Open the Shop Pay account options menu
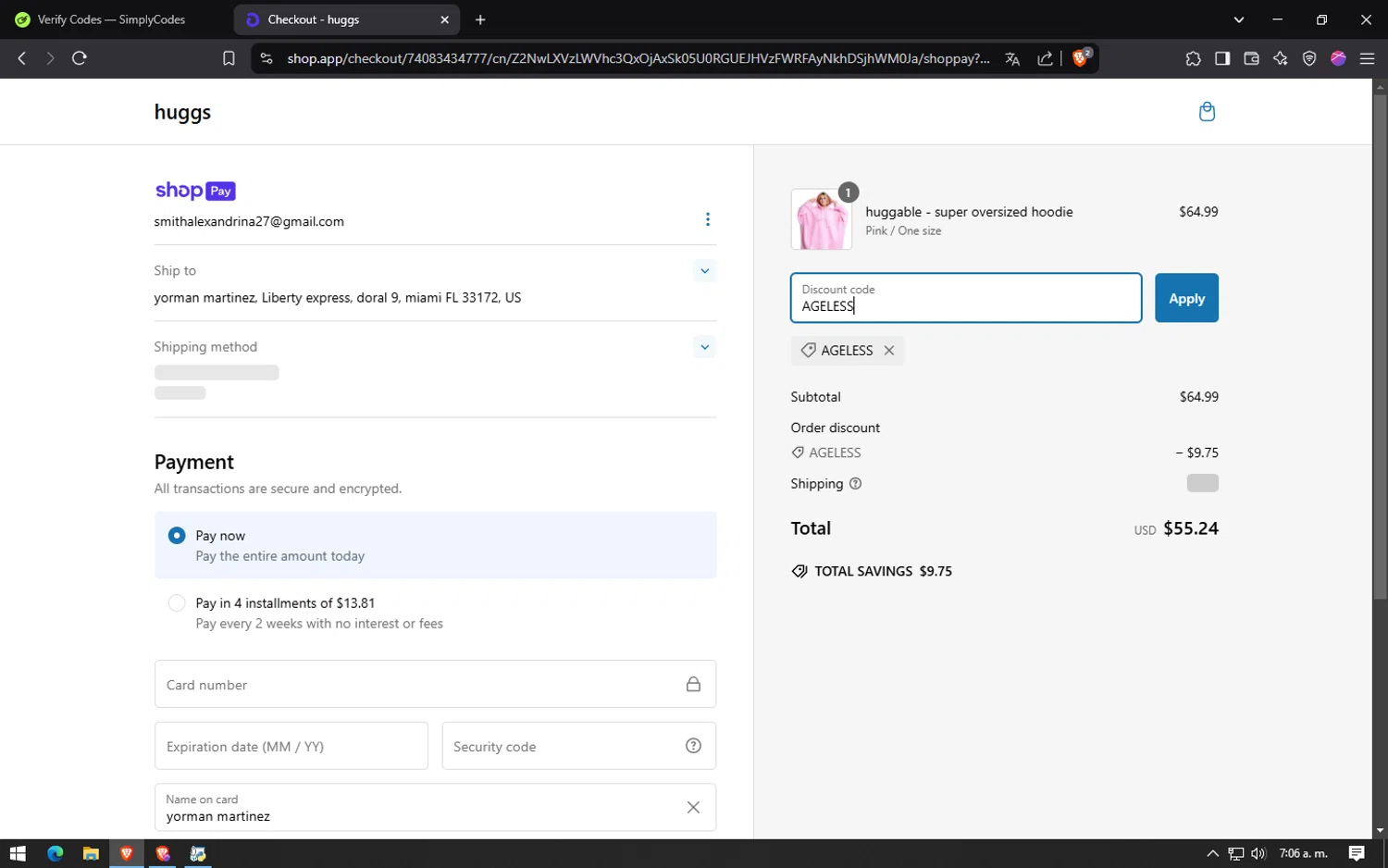The image size is (1388, 868). (x=708, y=219)
